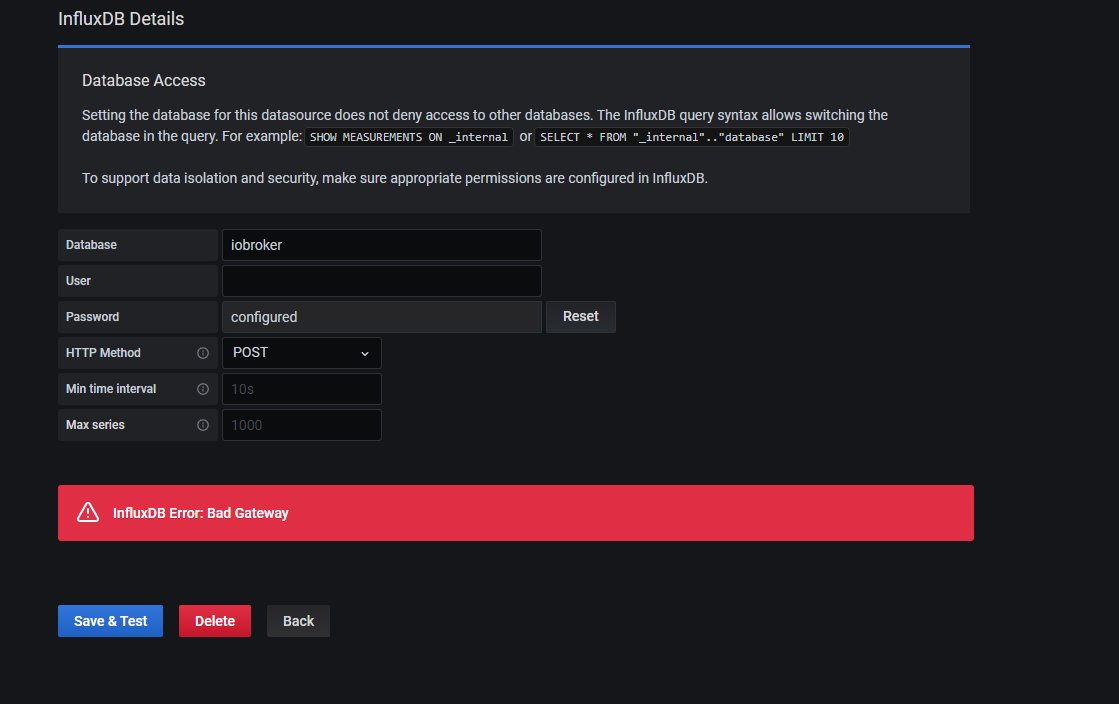1119x704 pixels.
Task: Click the HTTP Method info icon
Action: [x=203, y=353]
